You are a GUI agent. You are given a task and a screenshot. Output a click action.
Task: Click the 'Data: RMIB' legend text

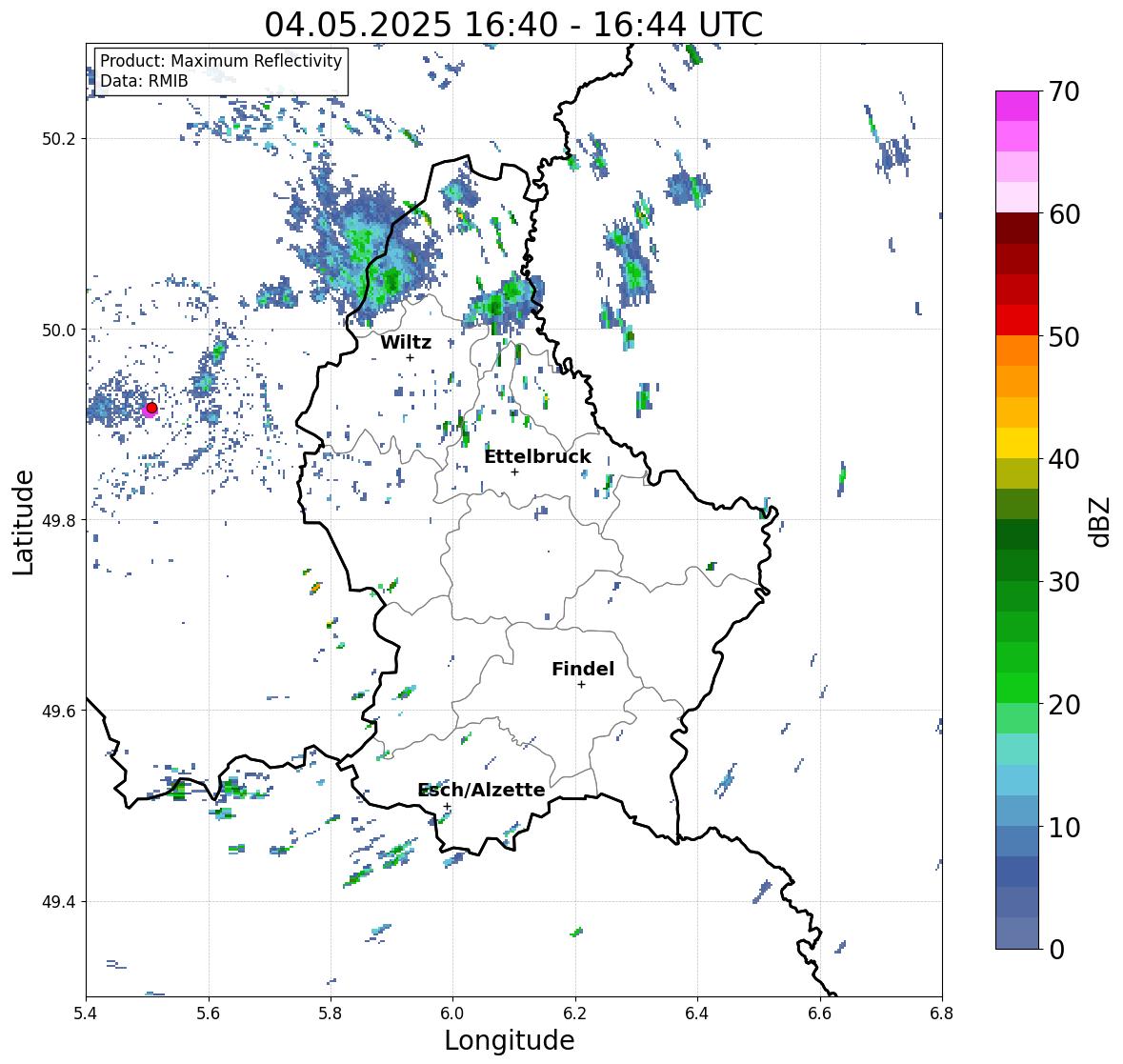click(144, 81)
